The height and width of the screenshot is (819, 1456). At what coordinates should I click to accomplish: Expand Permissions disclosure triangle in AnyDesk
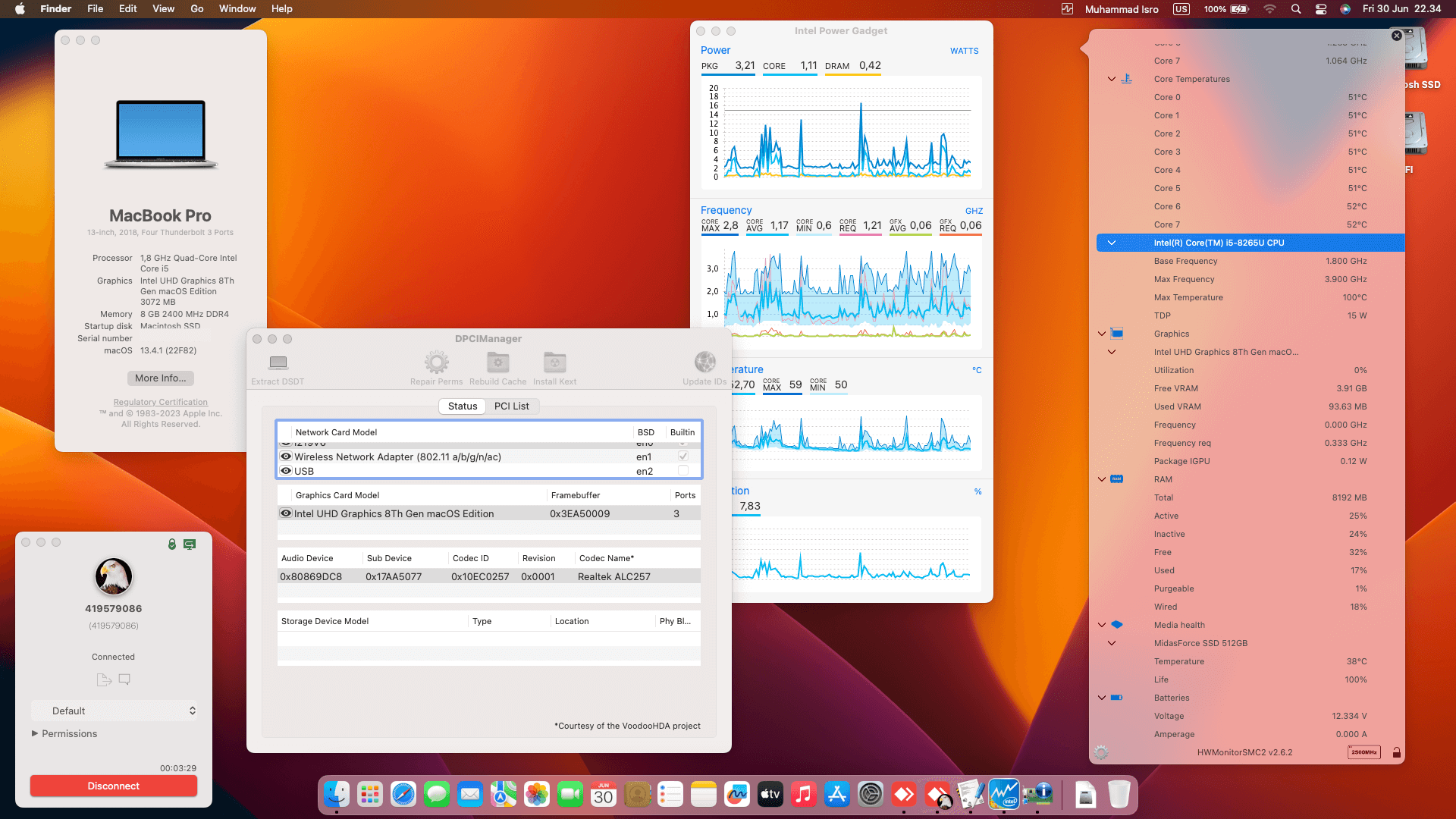[x=35, y=733]
